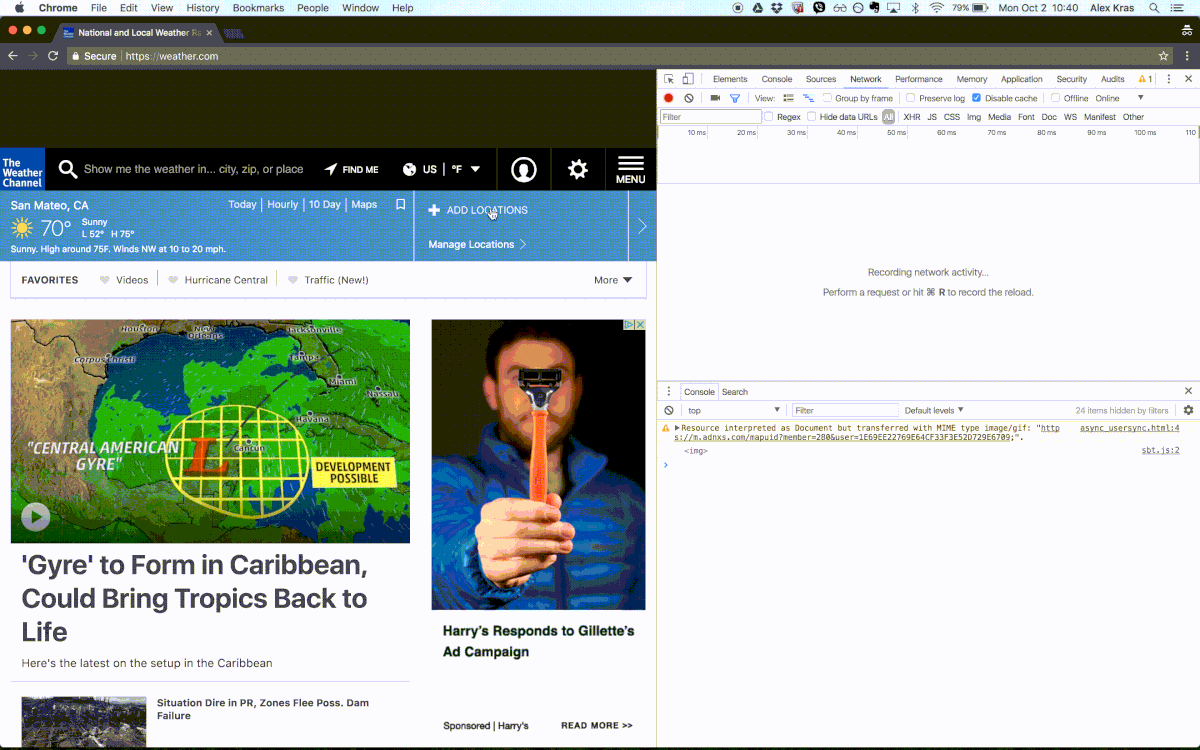The width and height of the screenshot is (1200, 750).
Task: Toggle the network filter funnel icon
Action: [735, 98]
